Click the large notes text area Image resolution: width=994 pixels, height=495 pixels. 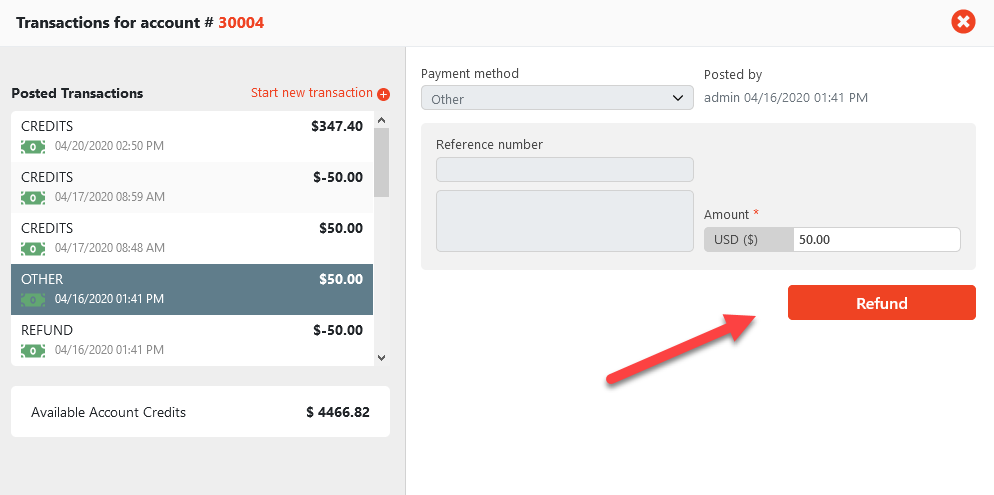tap(565, 221)
